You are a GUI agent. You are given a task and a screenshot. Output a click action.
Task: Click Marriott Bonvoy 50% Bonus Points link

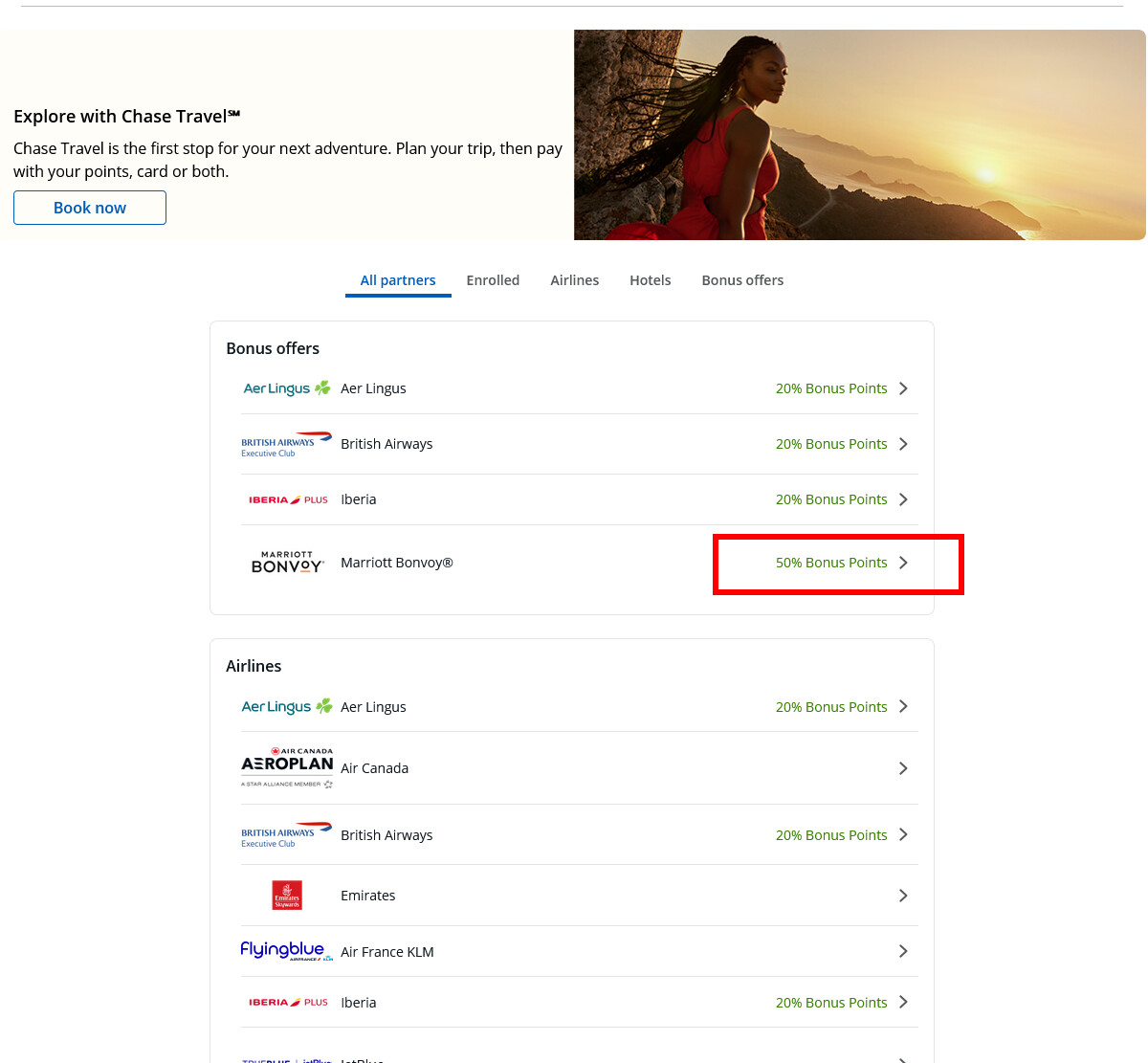click(x=830, y=563)
